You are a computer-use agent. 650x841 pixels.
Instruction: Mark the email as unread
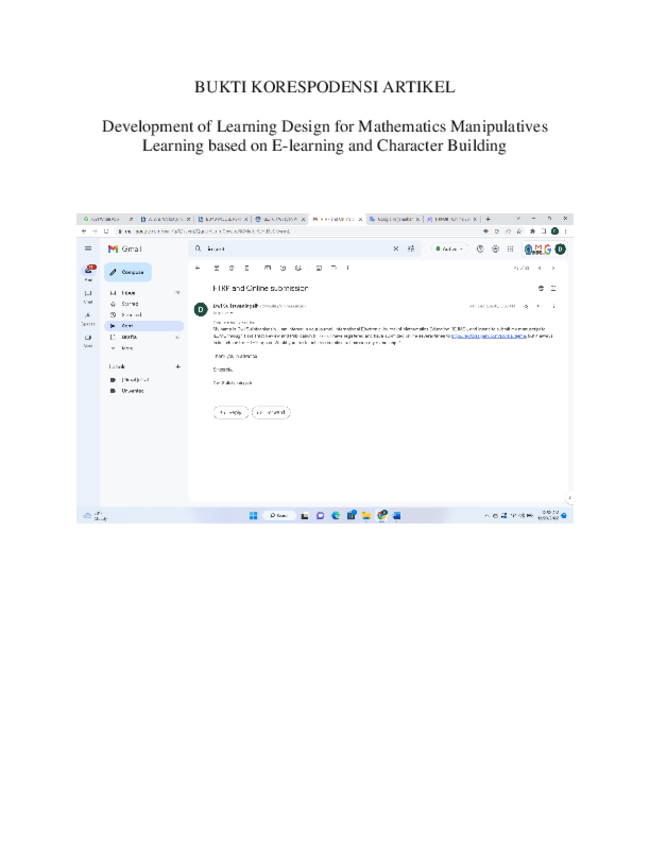pyautogui.click(x=268, y=268)
